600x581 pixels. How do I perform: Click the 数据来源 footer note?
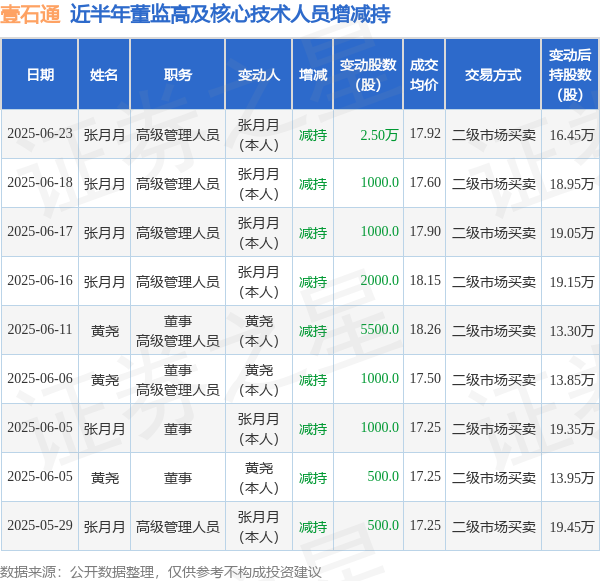point(160,572)
